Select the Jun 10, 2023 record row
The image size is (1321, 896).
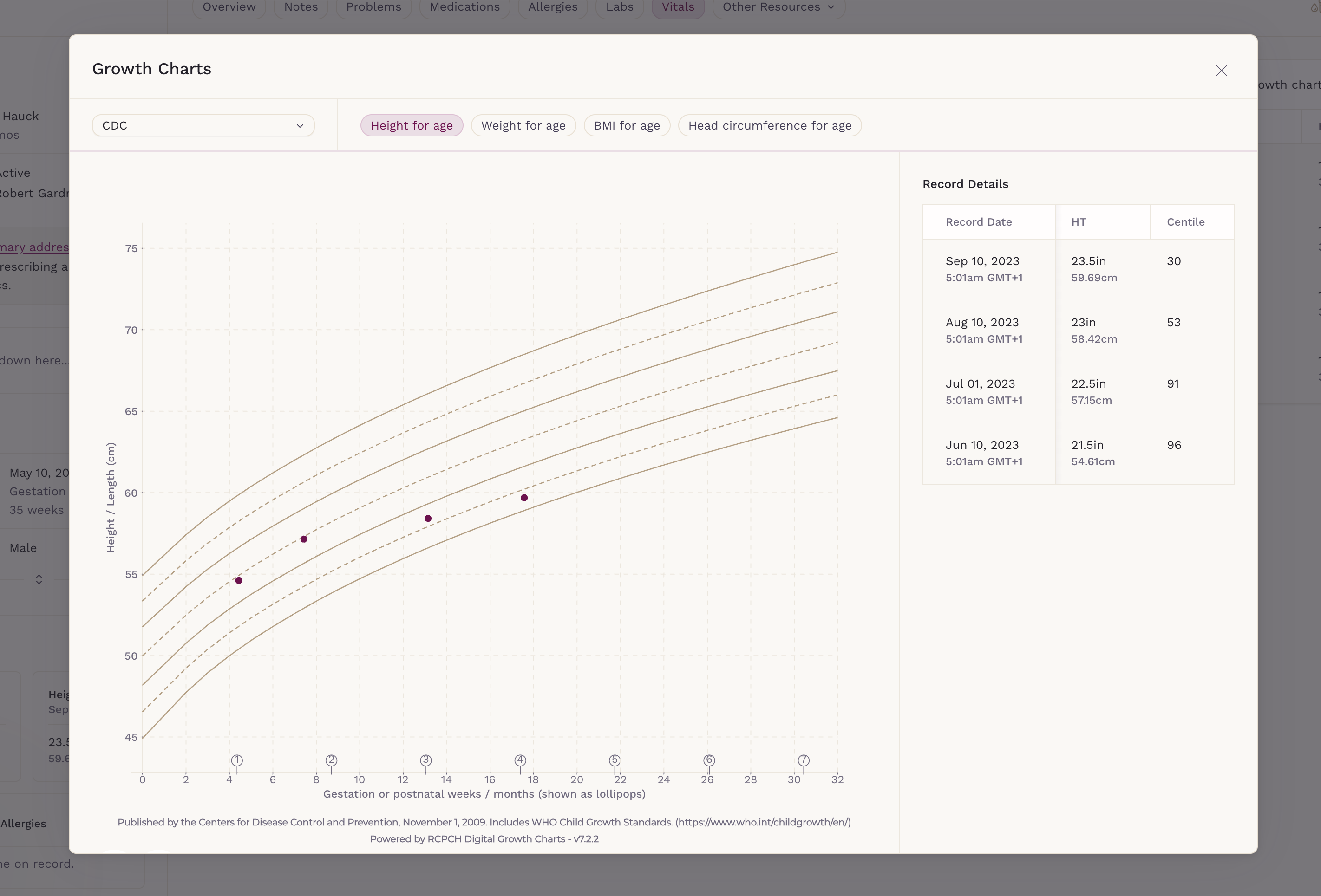tap(1078, 454)
